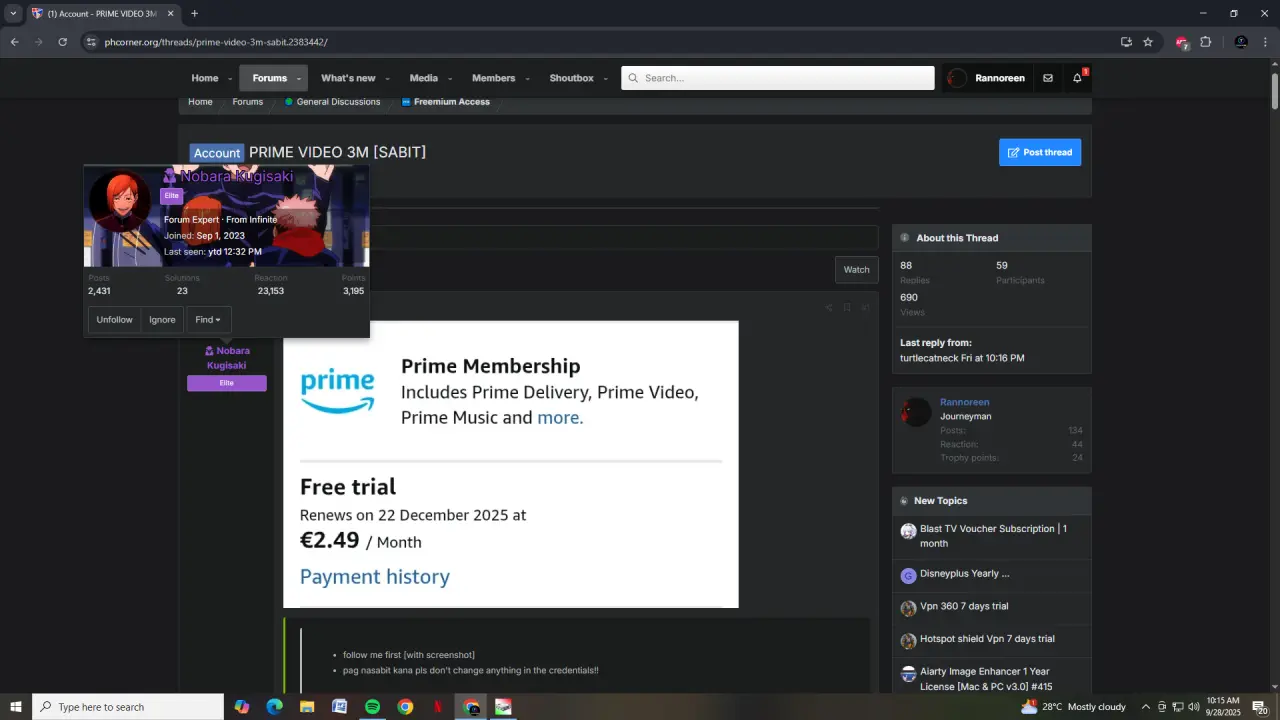Expand the Forums menu dropdown arrow

coord(298,79)
